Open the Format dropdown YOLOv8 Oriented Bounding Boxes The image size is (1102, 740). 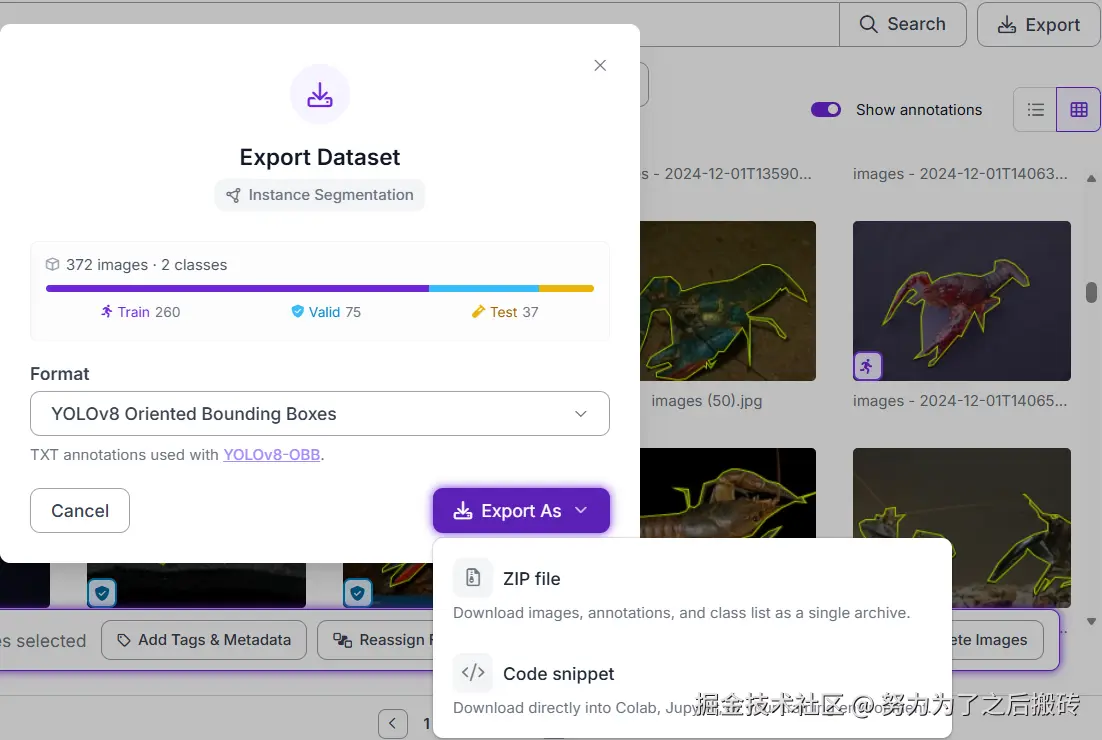click(320, 413)
